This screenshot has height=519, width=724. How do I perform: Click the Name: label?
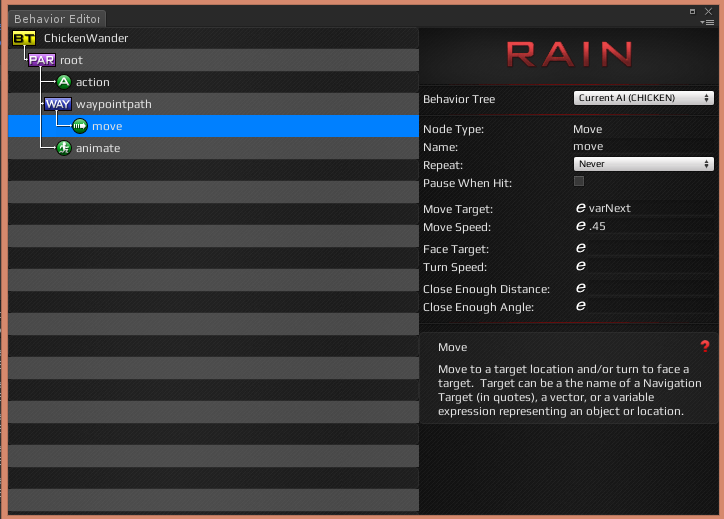(x=440, y=147)
